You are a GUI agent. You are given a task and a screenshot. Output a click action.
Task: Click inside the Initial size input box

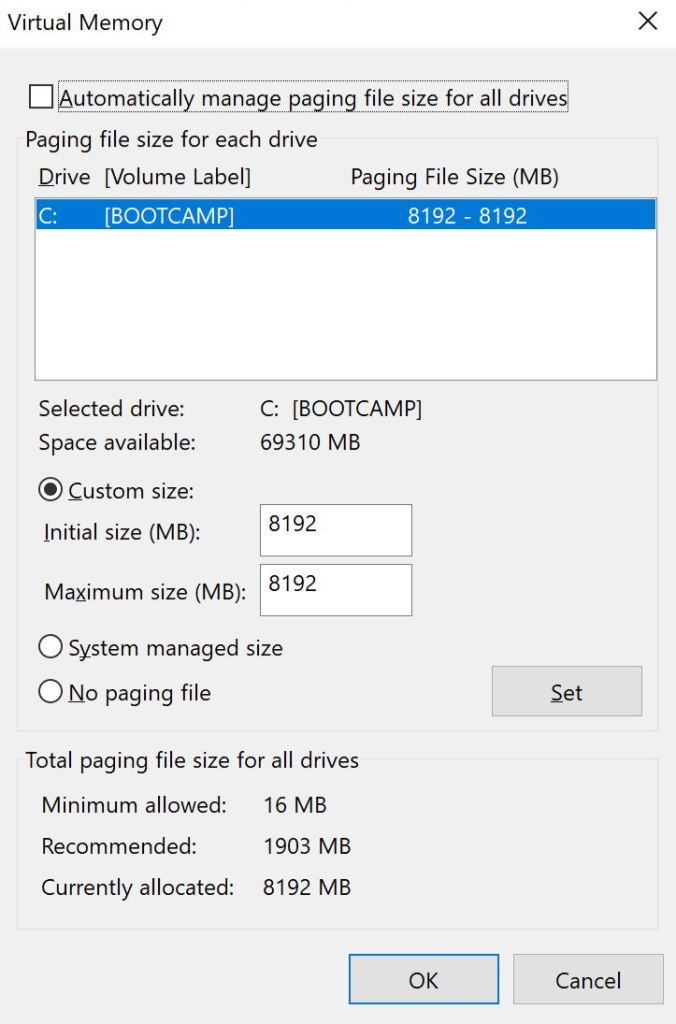[x=336, y=530]
